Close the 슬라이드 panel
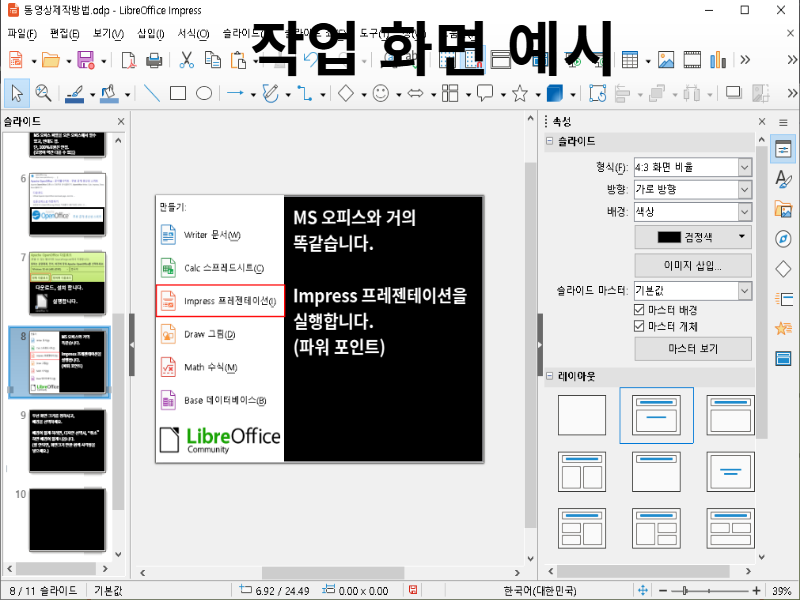Image resolution: width=800 pixels, height=600 pixels. click(x=121, y=121)
